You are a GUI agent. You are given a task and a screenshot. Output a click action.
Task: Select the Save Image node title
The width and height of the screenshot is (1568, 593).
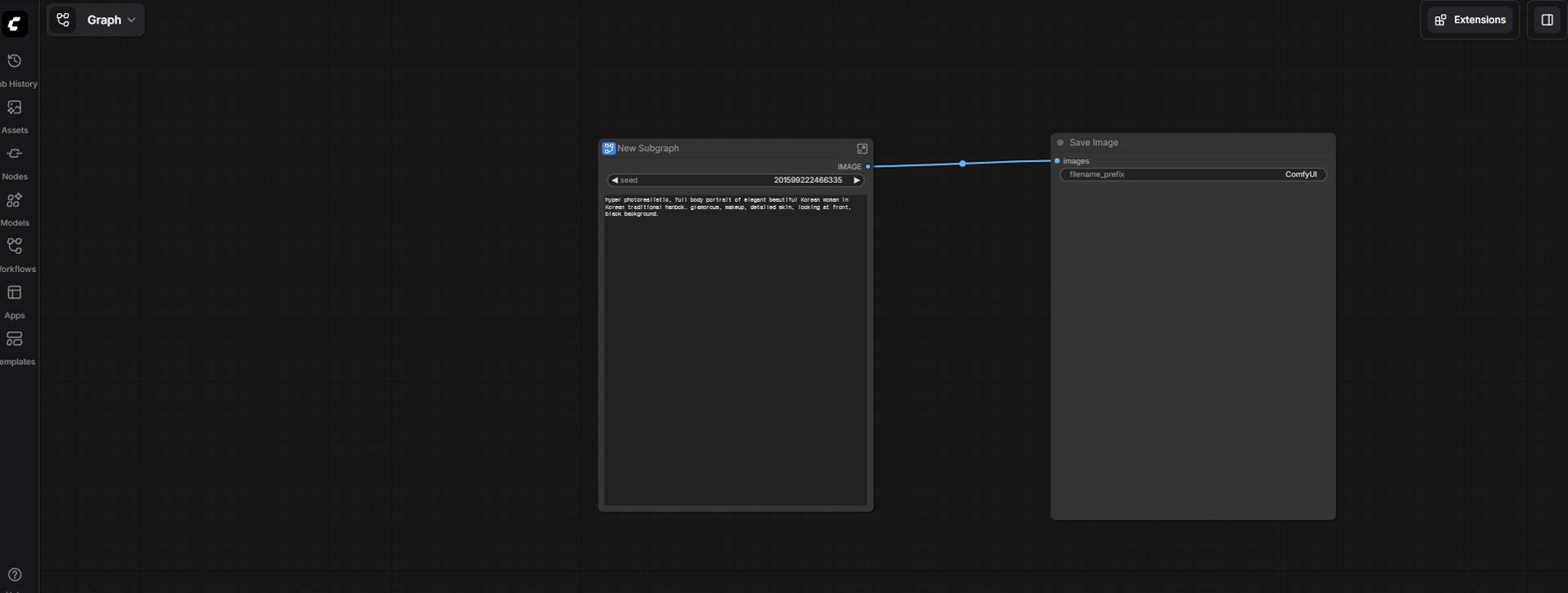point(1094,143)
